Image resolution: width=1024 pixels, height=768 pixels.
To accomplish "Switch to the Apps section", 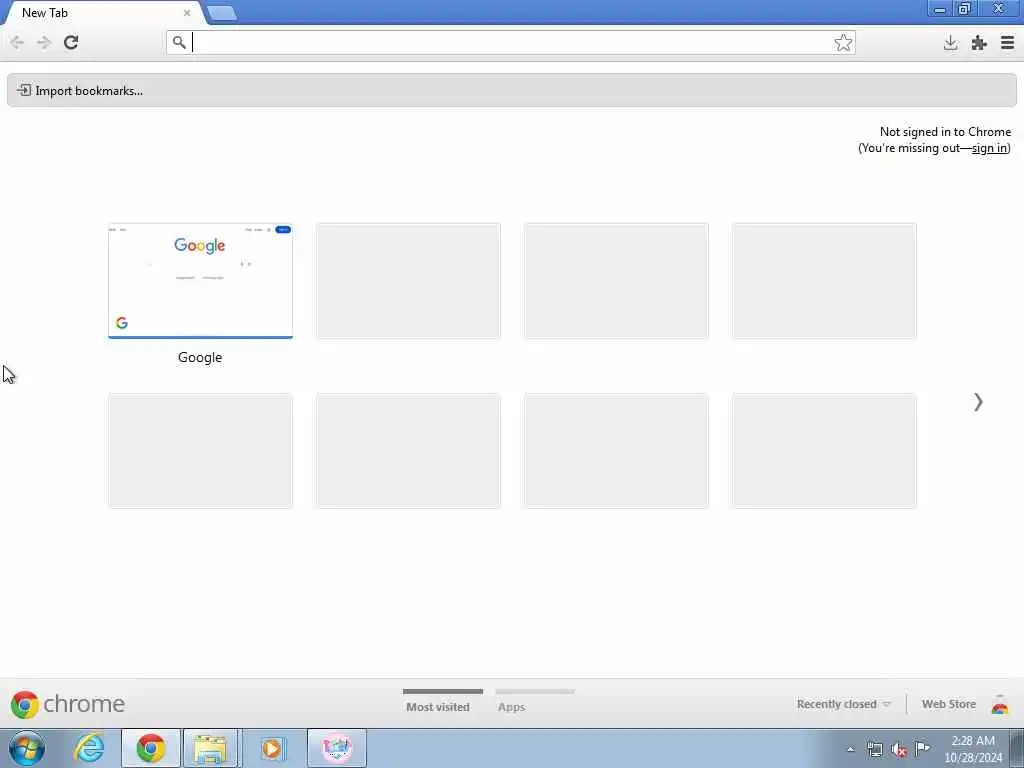I will pyautogui.click(x=511, y=707).
